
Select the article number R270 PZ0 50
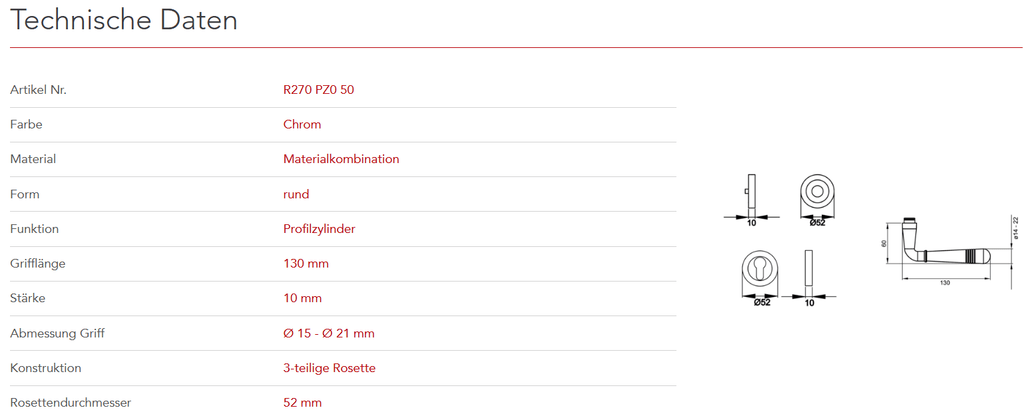(x=318, y=90)
